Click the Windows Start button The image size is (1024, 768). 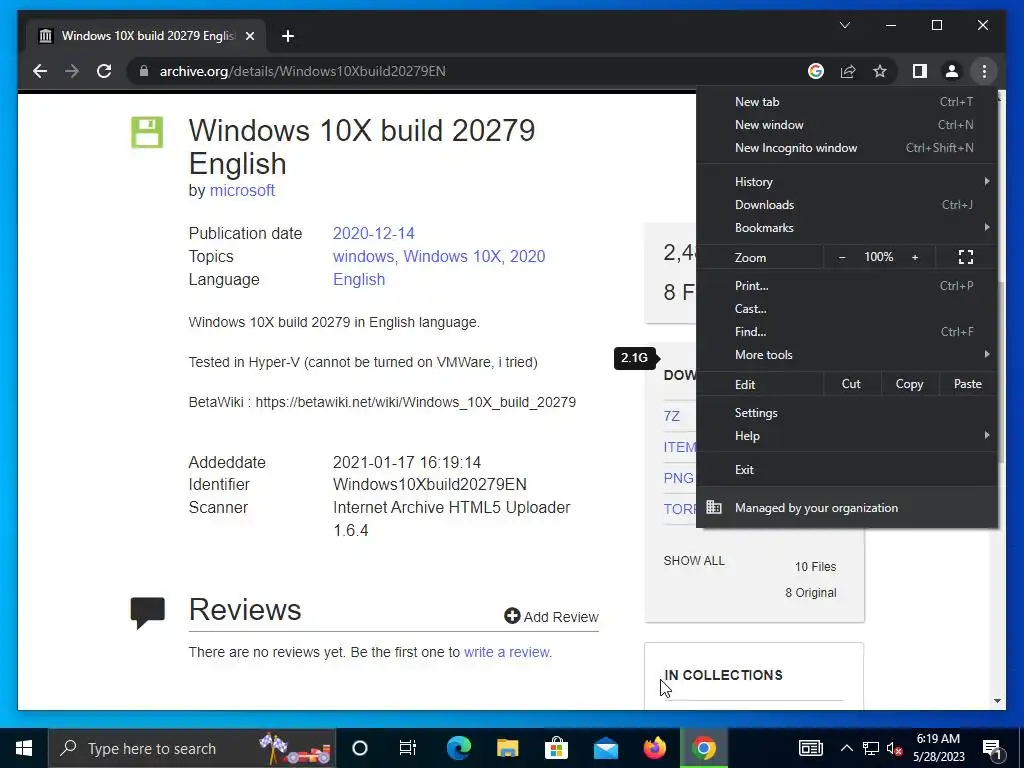click(24, 748)
